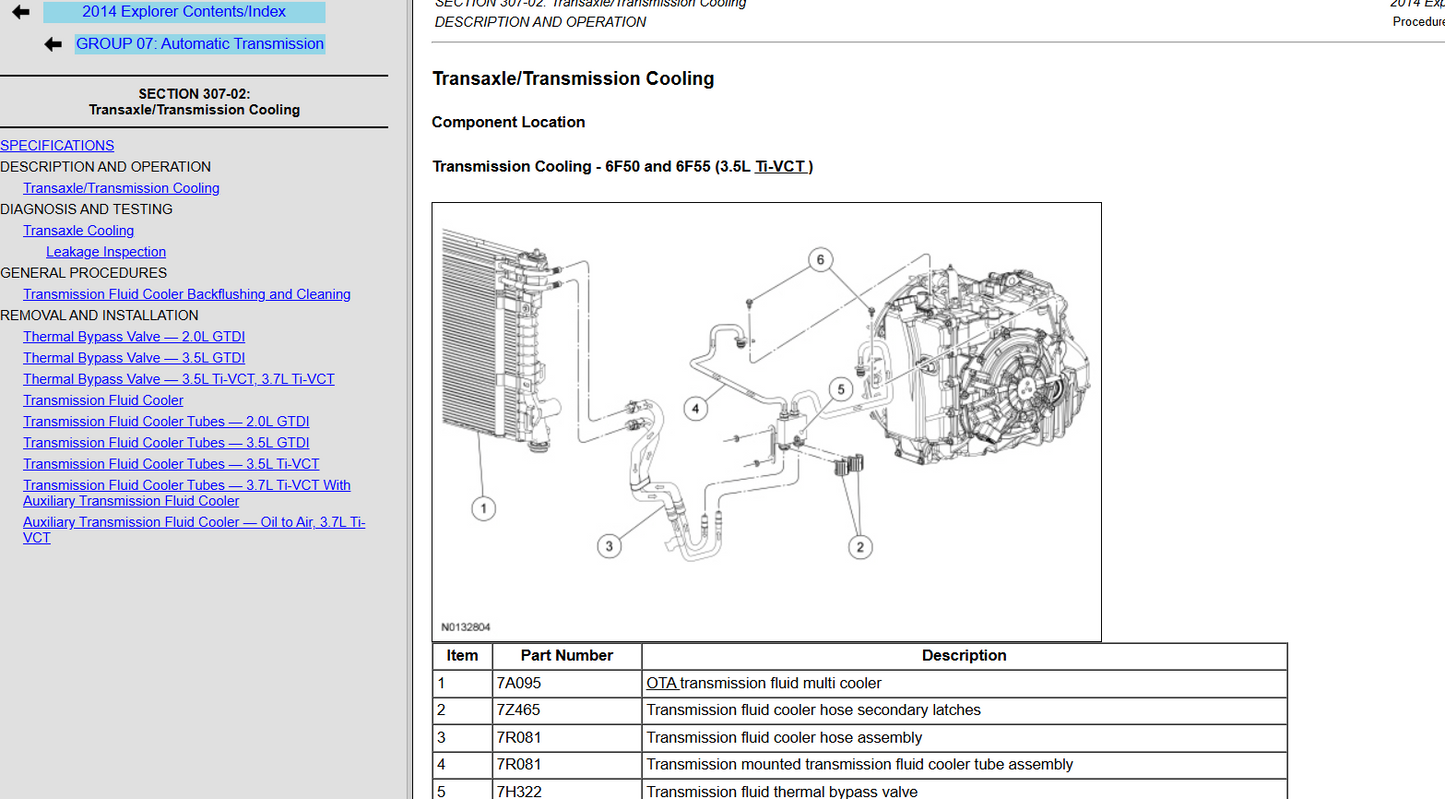1445x799 pixels.
Task: Click the Ti-VCT abbreviation in heading
Action: [780, 167]
